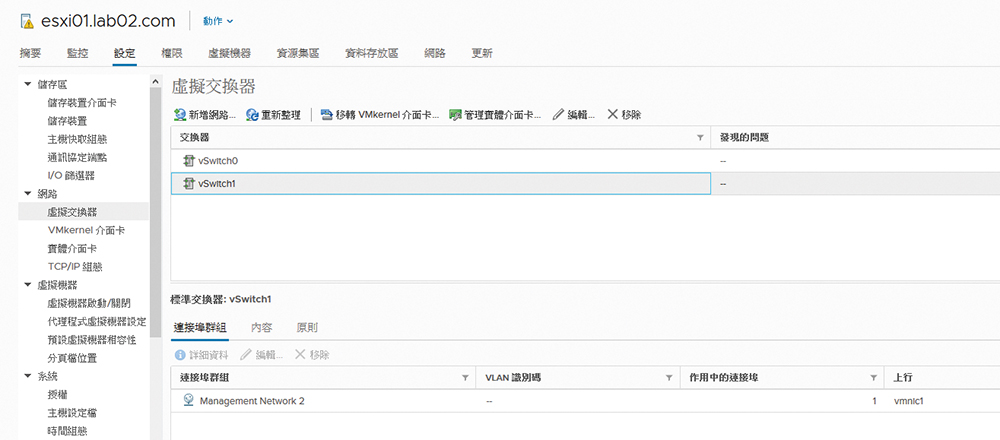Select I/O 篩選器 in the sidebar

tap(72, 175)
